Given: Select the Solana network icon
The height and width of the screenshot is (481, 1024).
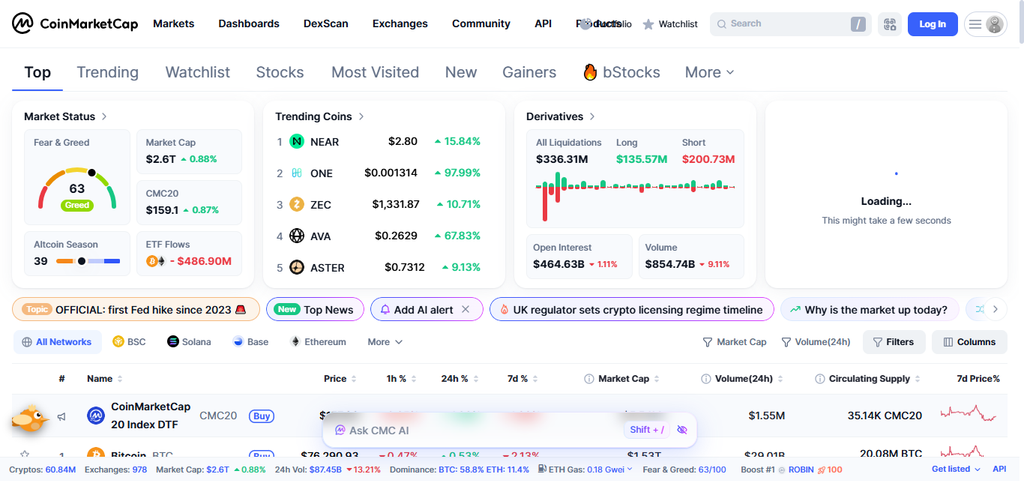Looking at the screenshot, I should [173, 341].
